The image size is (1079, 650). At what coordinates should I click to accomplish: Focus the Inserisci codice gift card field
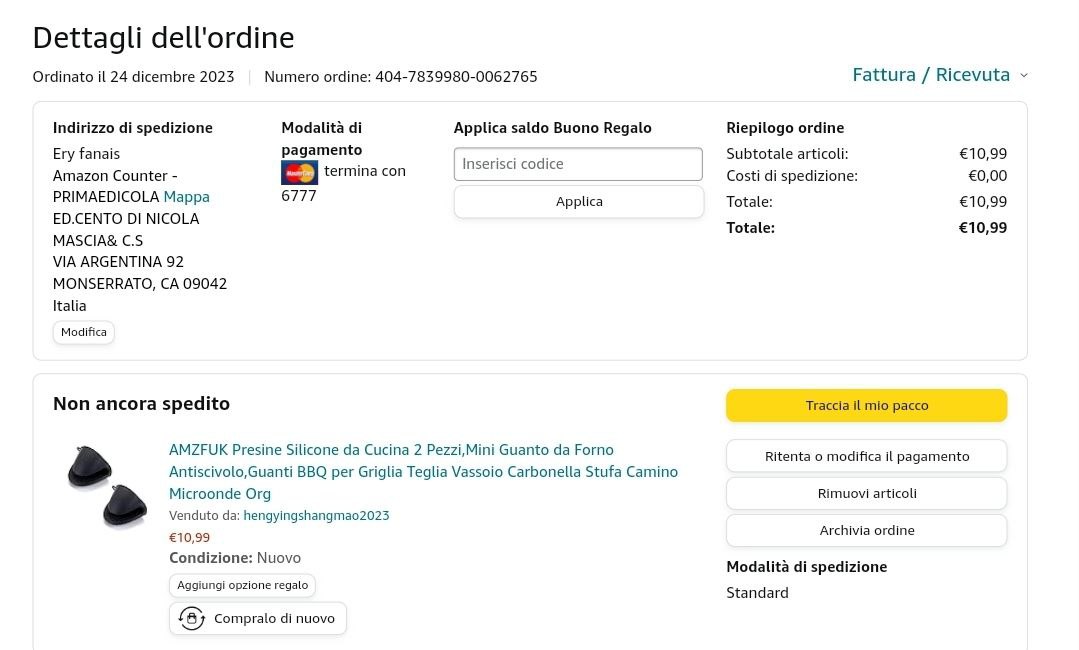pyautogui.click(x=578, y=164)
